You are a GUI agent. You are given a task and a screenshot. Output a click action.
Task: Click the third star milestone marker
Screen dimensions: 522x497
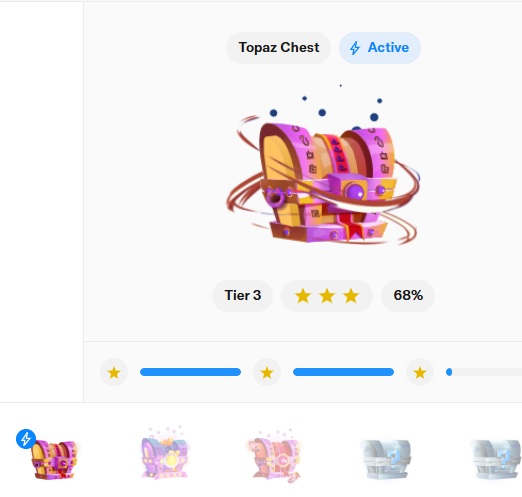420,372
